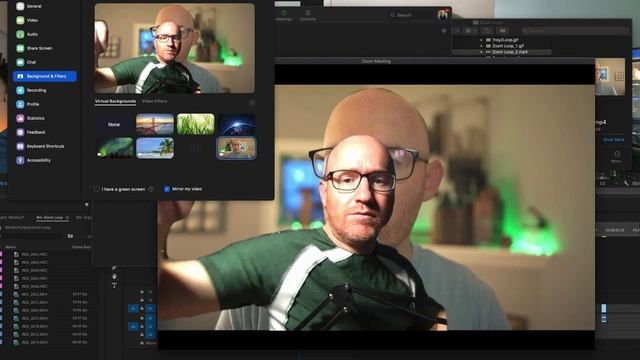The height and width of the screenshot is (360, 640).
Task: Open the Video settings icon
Action: (20, 20)
